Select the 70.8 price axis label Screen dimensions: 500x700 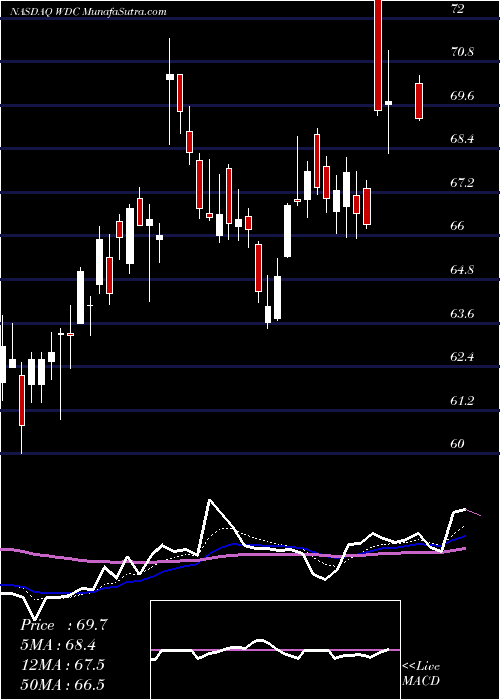[x=462, y=52]
